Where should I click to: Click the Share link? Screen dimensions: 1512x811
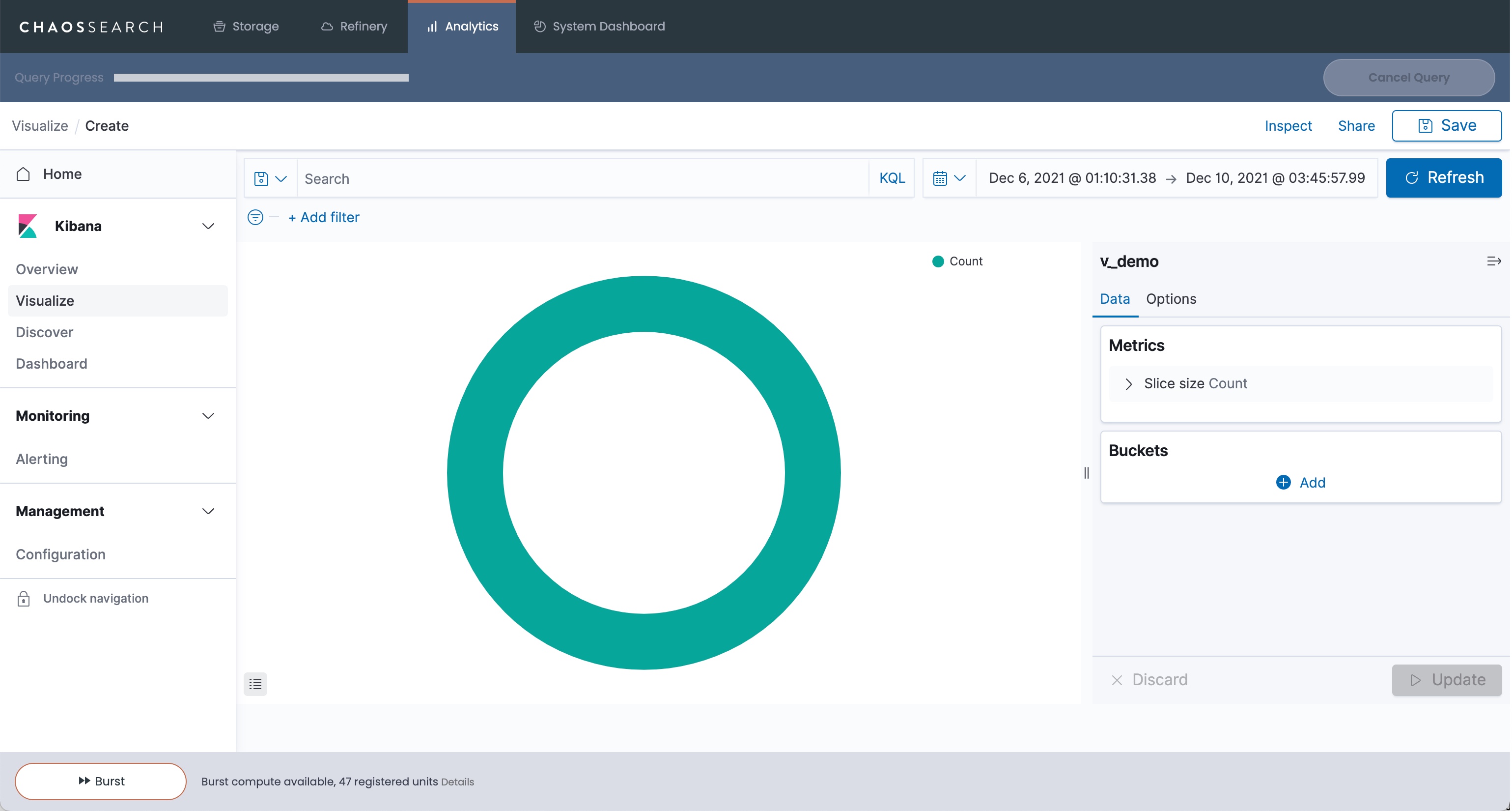click(1356, 126)
